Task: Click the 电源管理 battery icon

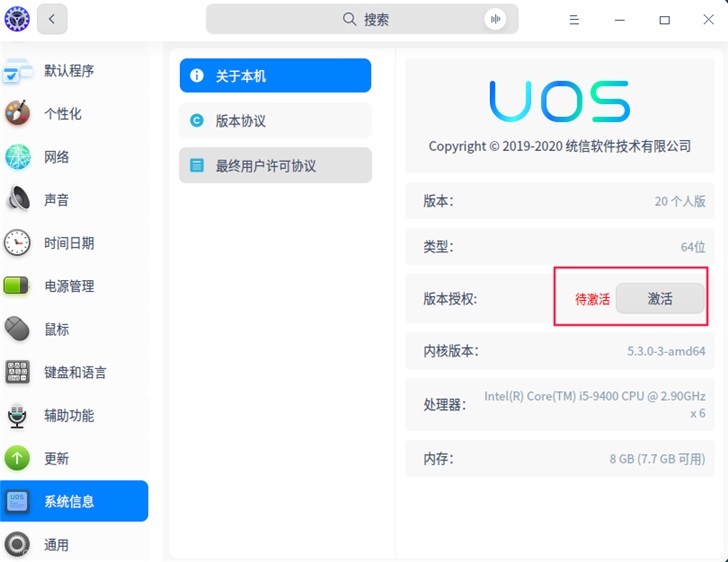Action: pyautogui.click(x=16, y=285)
